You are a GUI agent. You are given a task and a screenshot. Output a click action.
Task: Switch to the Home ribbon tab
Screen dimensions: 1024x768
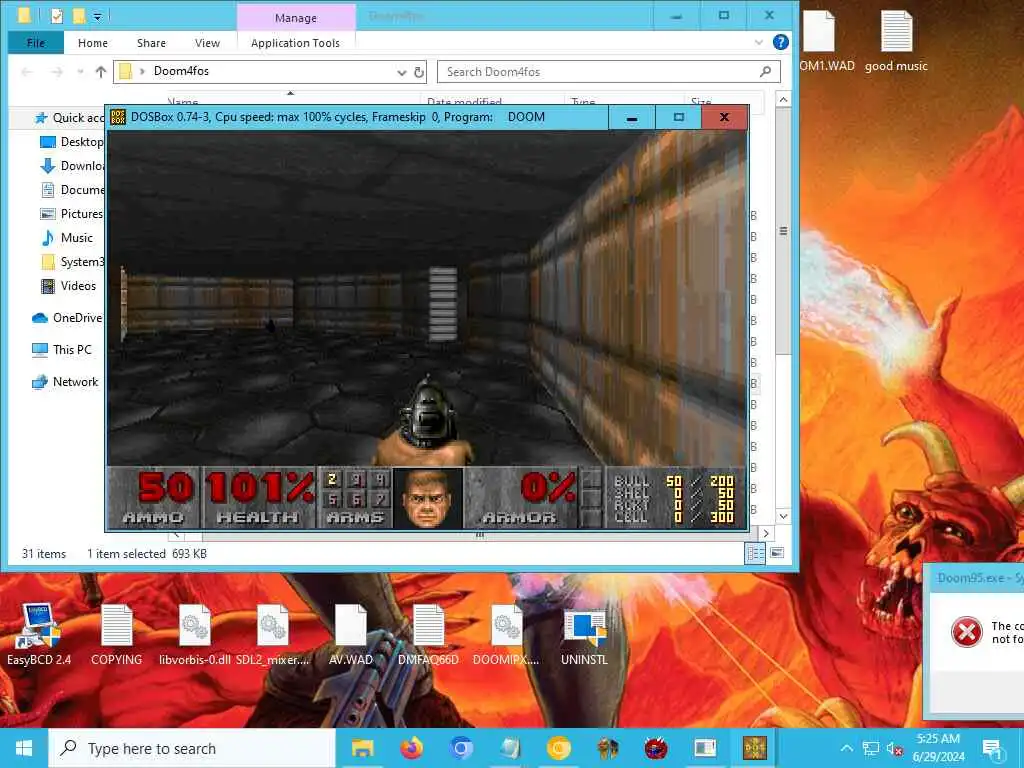93,43
